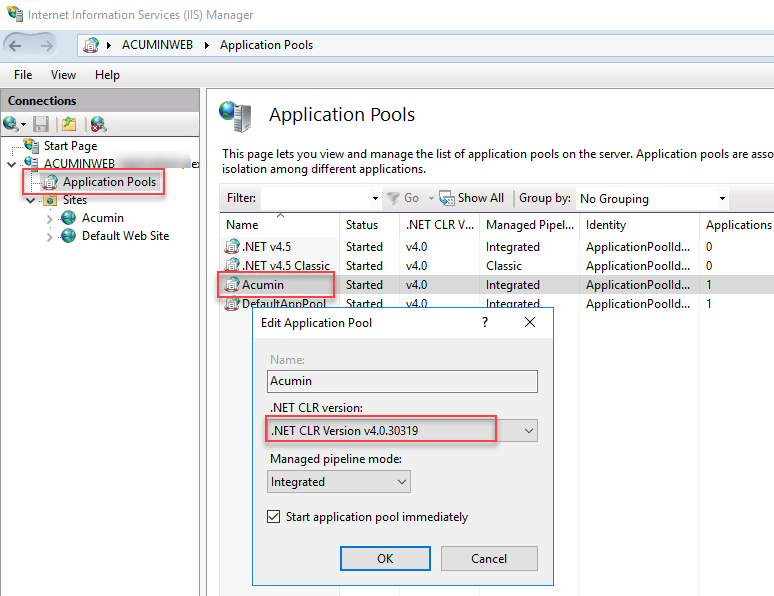
Task: Click the Application Pools breadcrumb
Action: point(266,45)
